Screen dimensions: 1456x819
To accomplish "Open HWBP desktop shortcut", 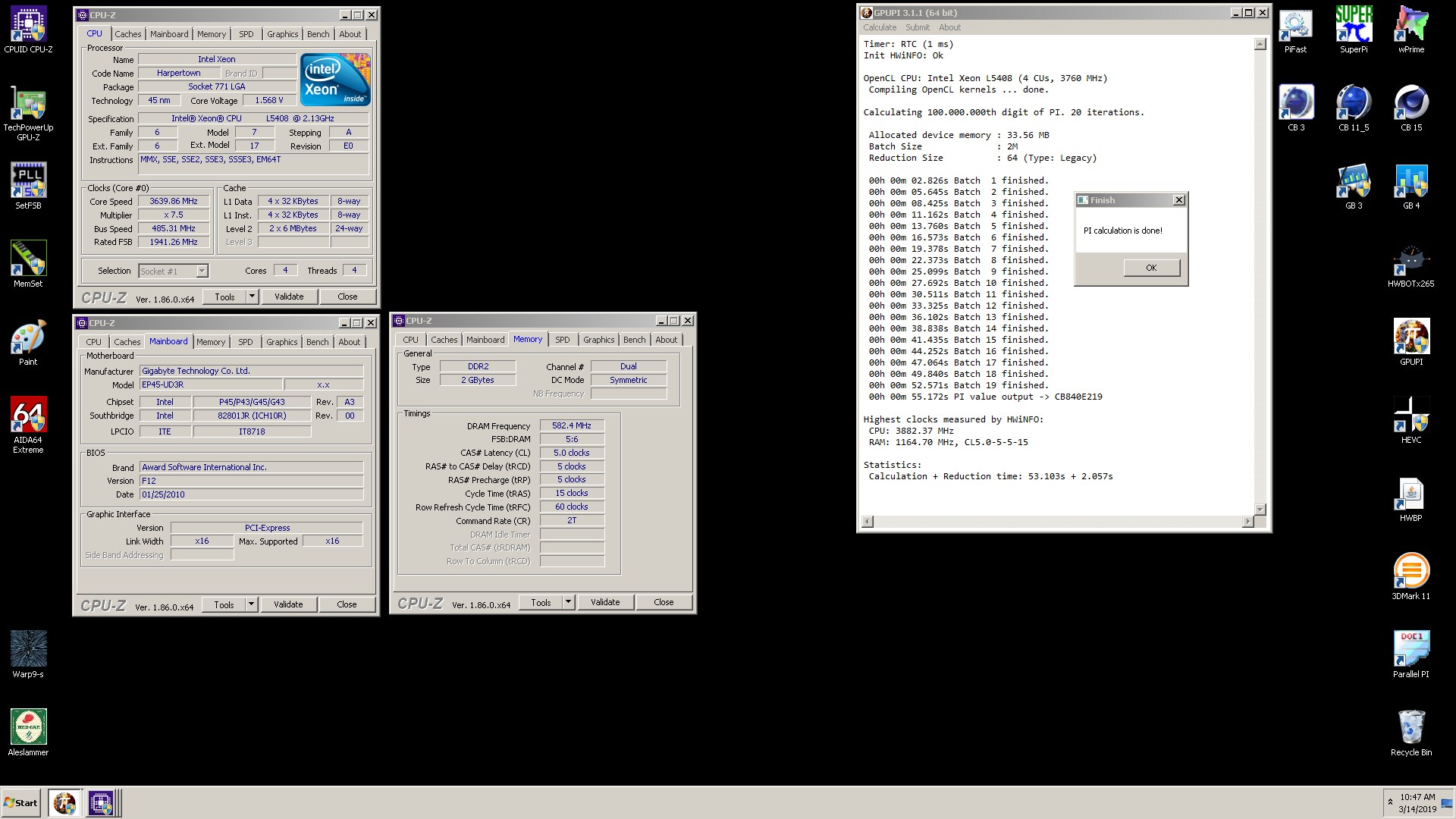I will [x=1411, y=499].
